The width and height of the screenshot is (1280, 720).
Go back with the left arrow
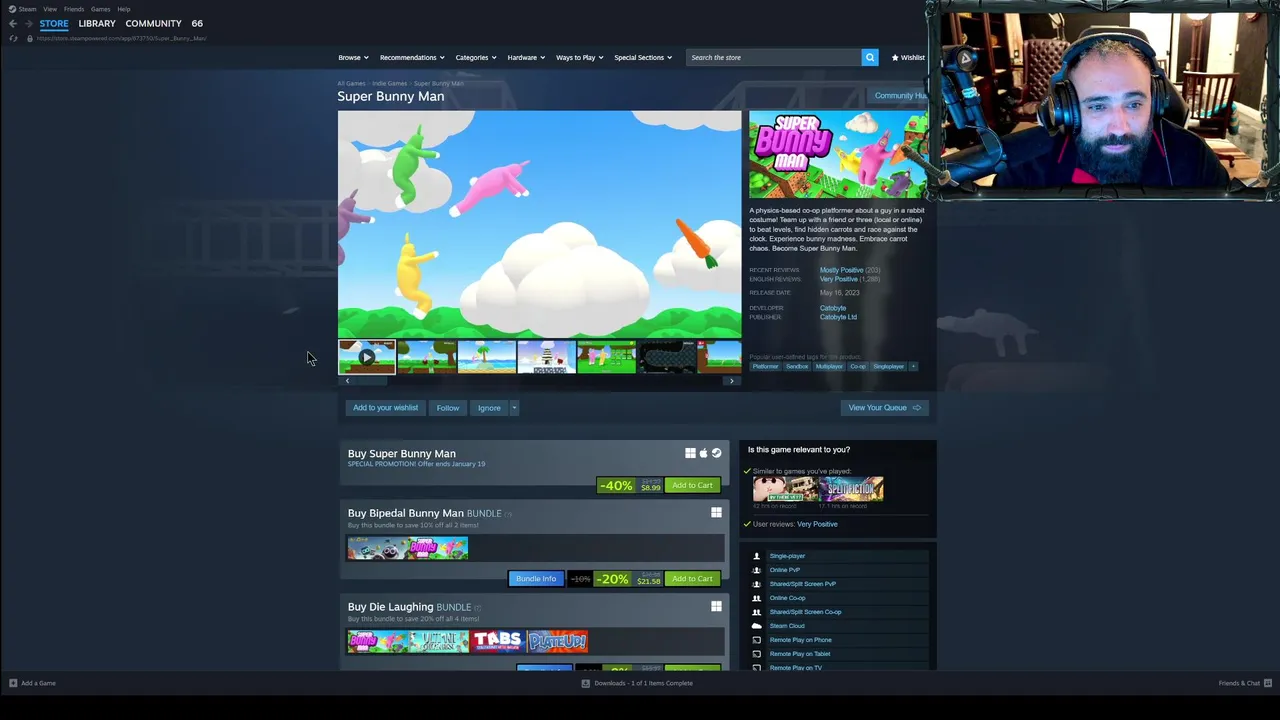pos(12,23)
